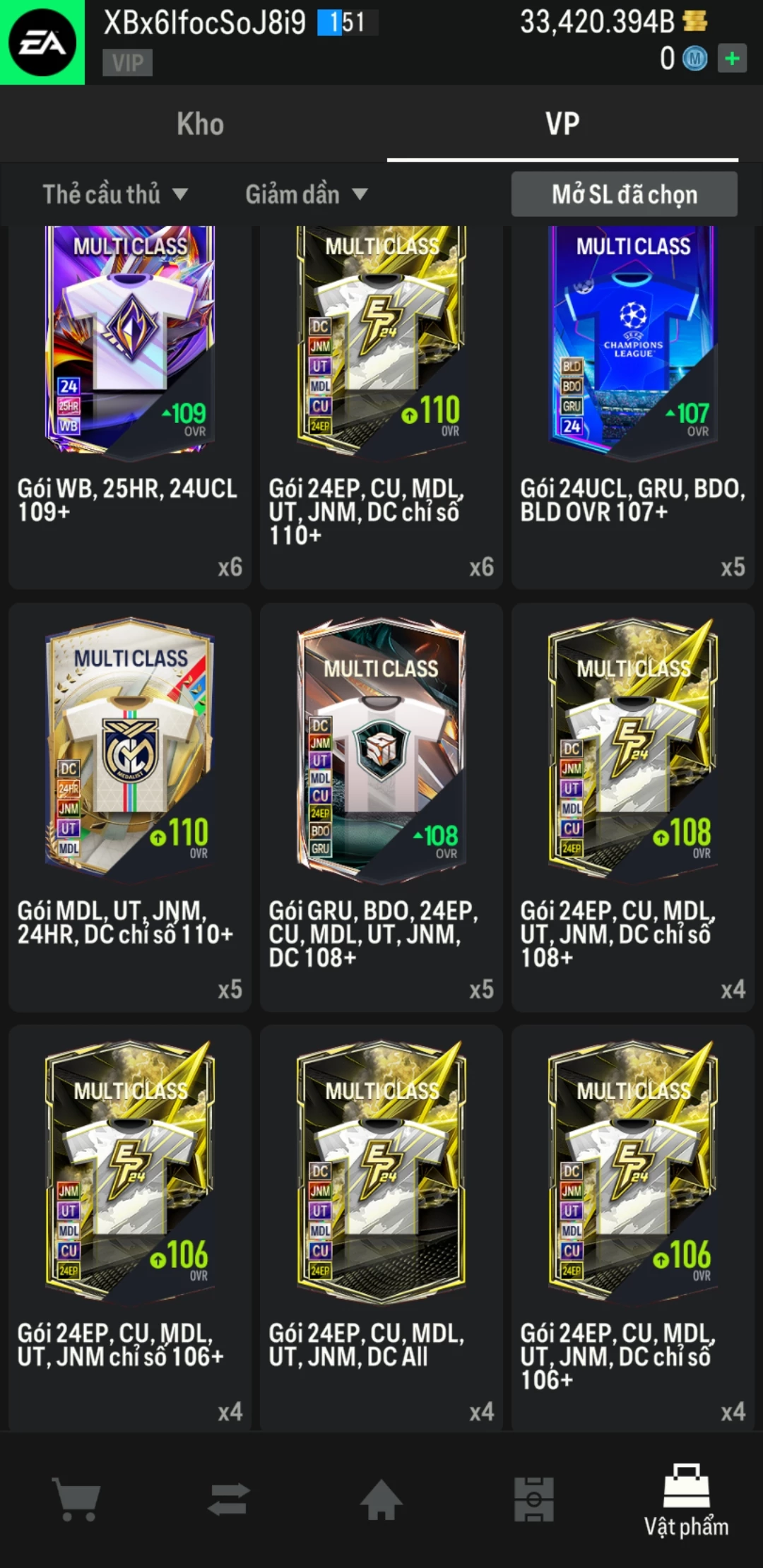Tap the green plus add currency icon
The height and width of the screenshot is (1568, 763).
(x=732, y=58)
